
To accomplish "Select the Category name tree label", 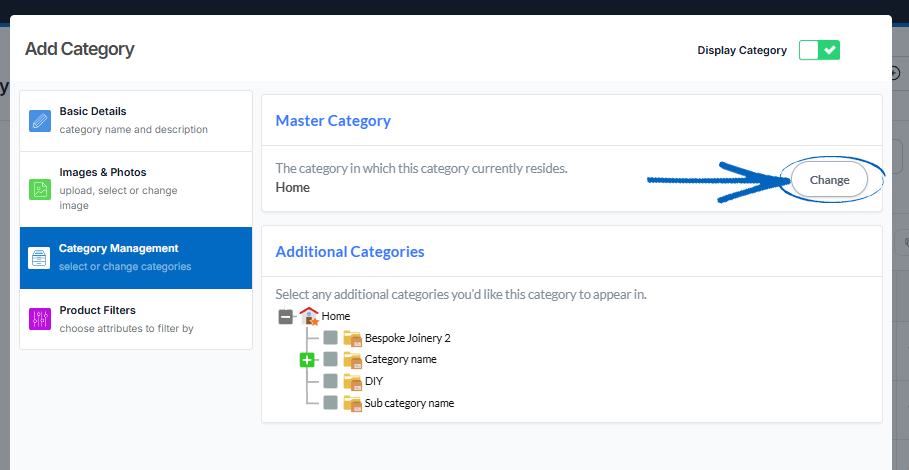I will click(x=401, y=359).
